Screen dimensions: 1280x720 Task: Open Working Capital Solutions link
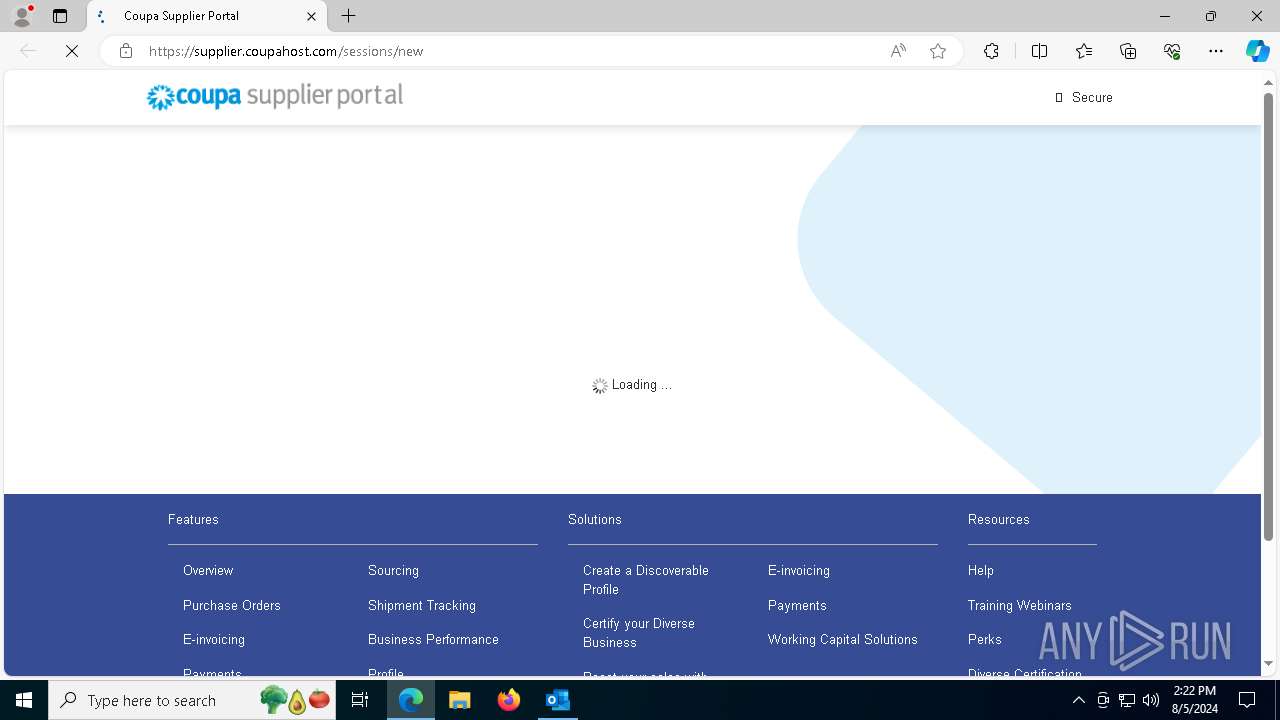[843, 639]
